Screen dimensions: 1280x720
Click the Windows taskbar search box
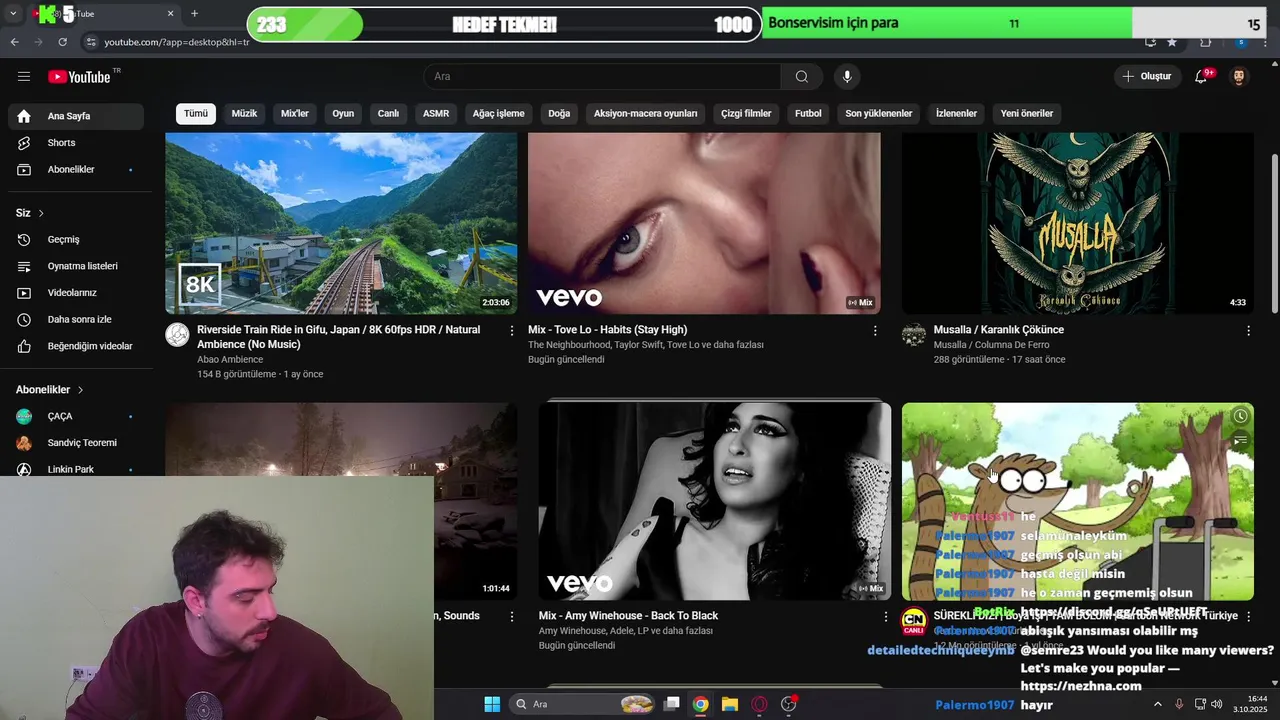583,704
